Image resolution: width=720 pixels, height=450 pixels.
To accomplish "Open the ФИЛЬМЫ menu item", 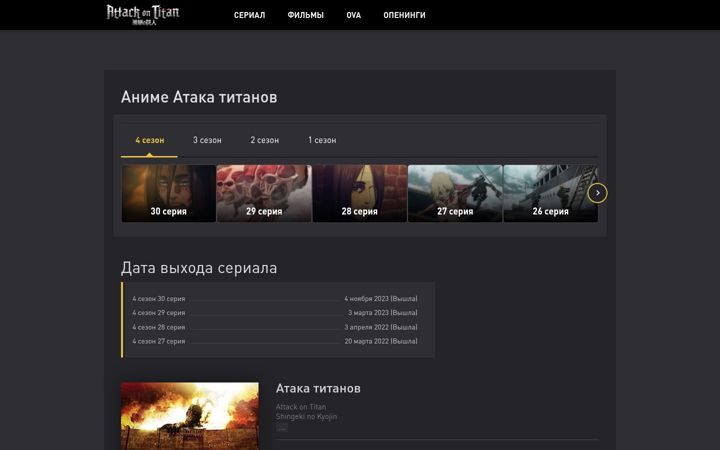I will [x=305, y=15].
